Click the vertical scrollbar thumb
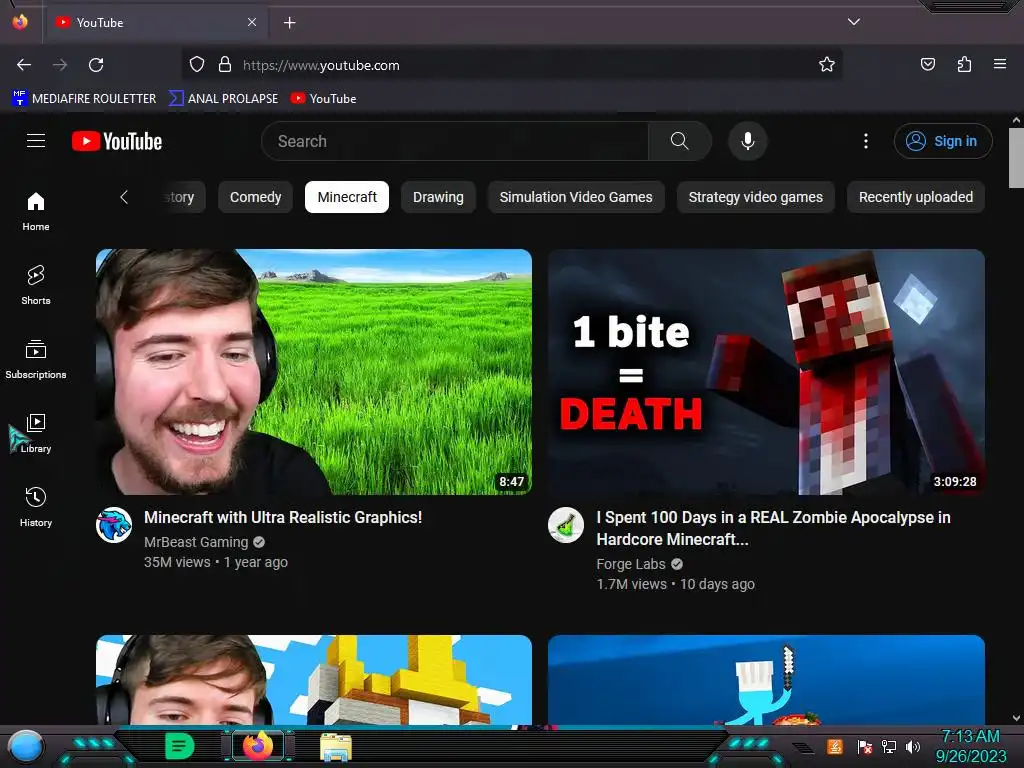 click(1016, 157)
